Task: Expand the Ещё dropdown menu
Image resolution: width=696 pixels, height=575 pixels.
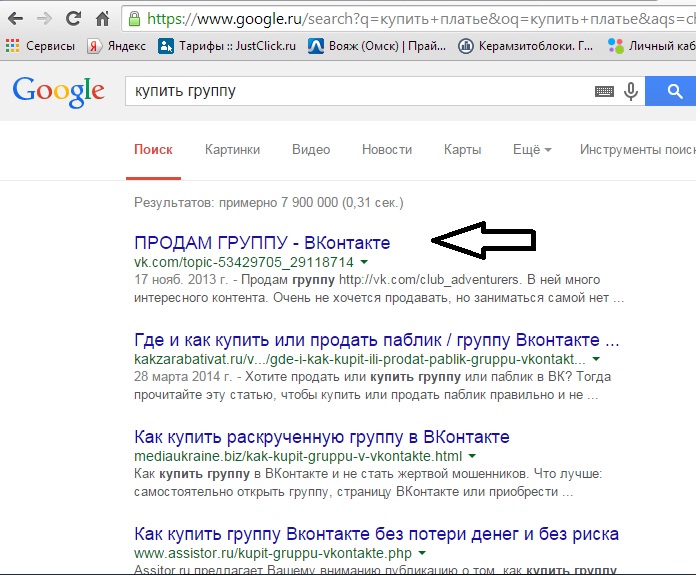Action: (x=532, y=150)
